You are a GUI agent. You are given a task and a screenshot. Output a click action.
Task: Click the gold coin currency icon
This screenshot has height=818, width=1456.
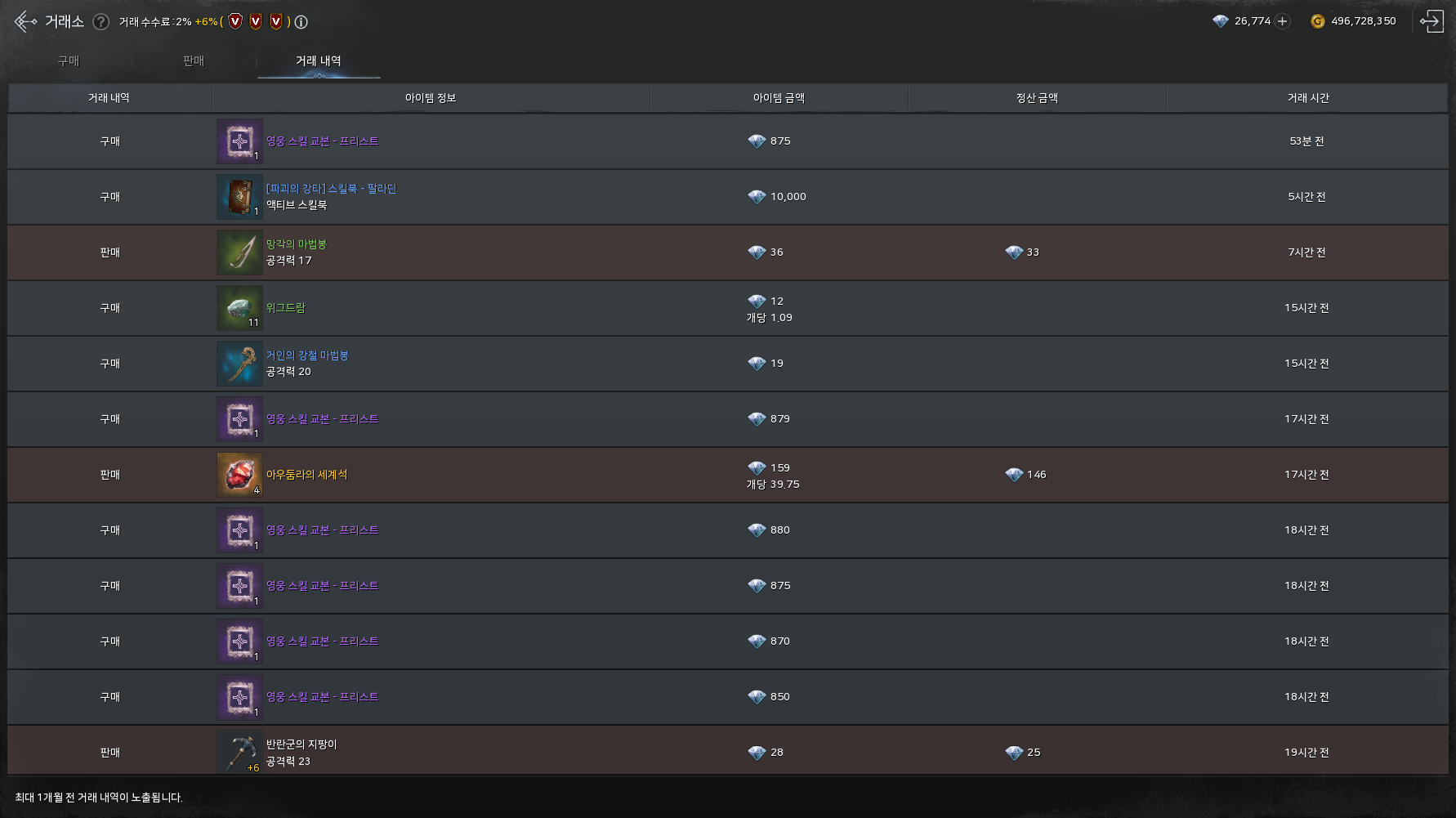1317,21
